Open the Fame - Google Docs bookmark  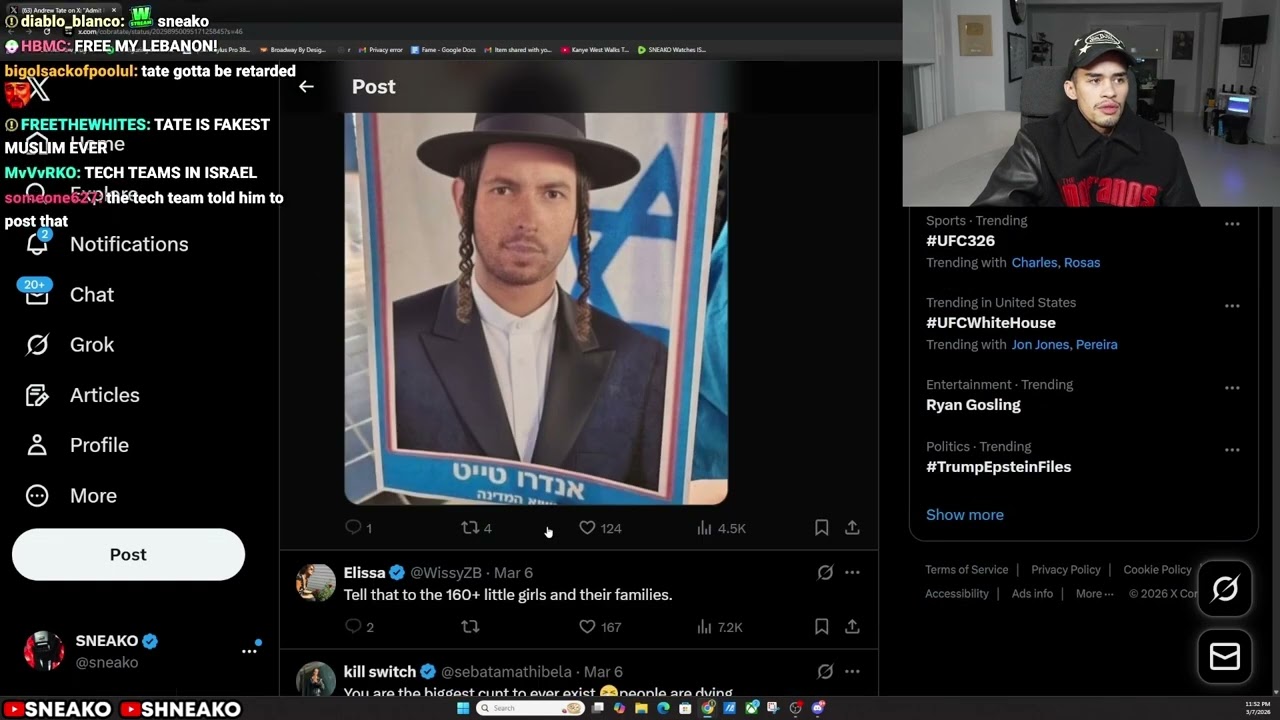click(x=443, y=49)
